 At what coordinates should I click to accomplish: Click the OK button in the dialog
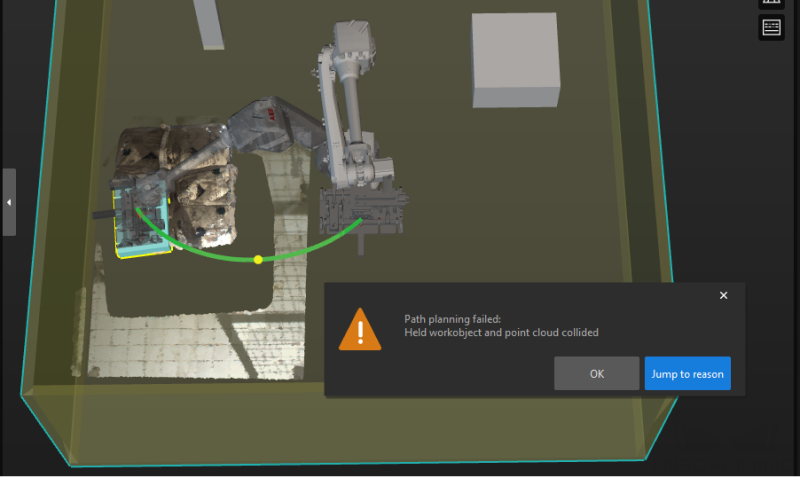point(596,373)
